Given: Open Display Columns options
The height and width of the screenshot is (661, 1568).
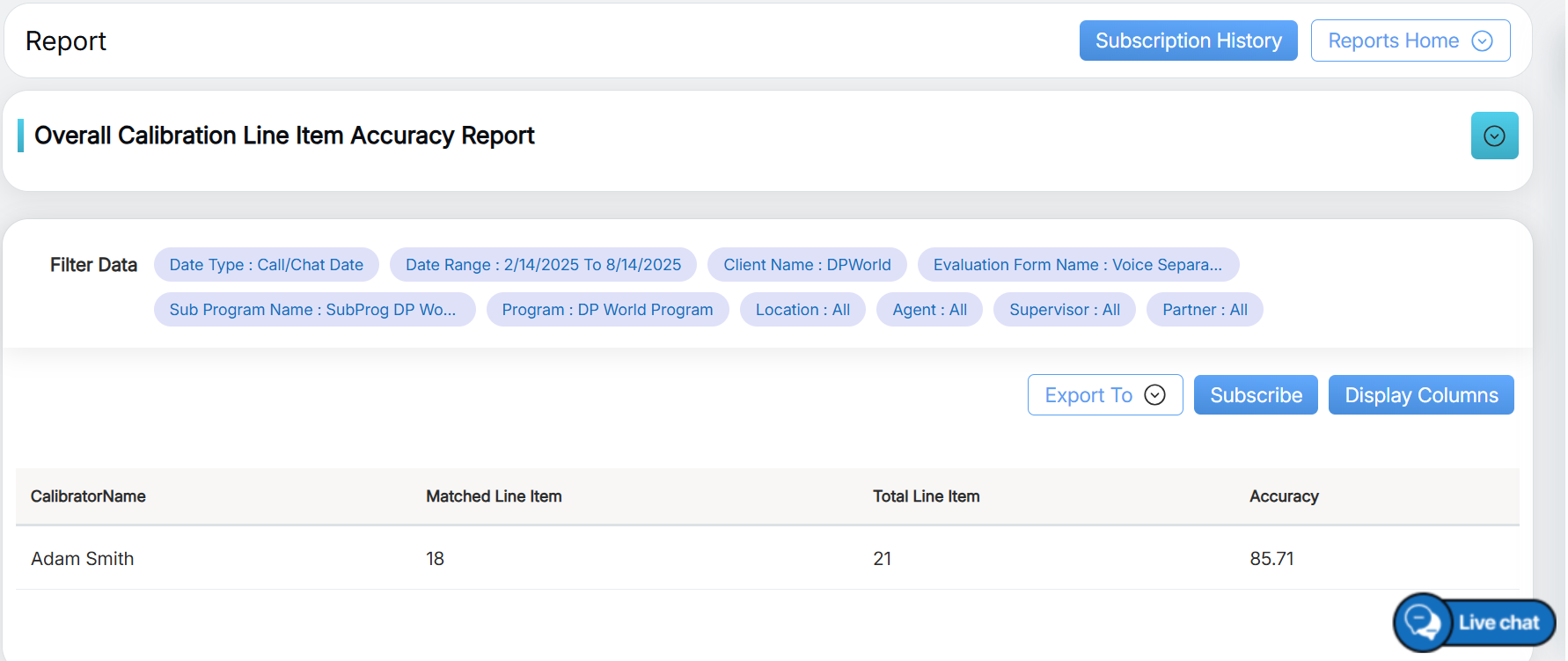Looking at the screenshot, I should (x=1420, y=395).
